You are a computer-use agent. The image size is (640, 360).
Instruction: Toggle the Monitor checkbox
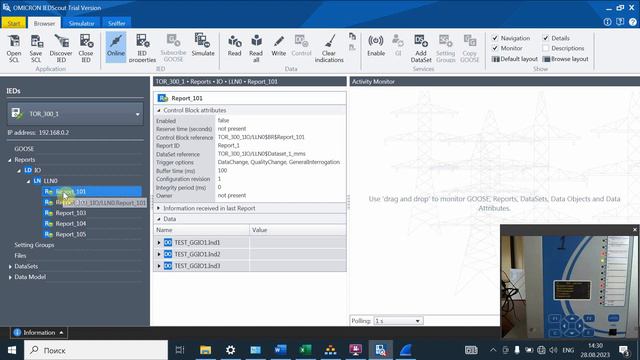tap(495, 48)
